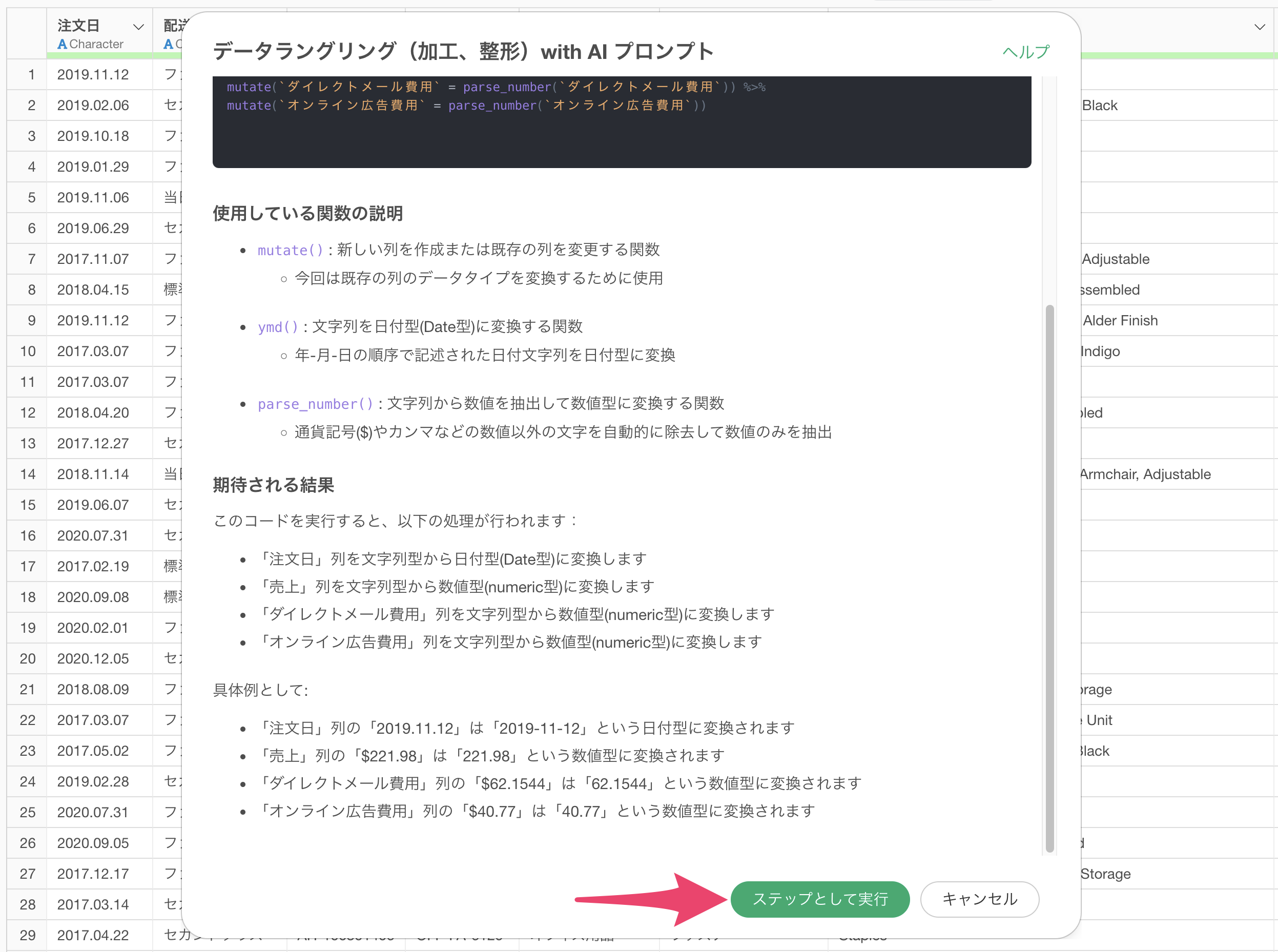Click the 注文日 column header name
Viewport: 1278px width, 952px height.
(79, 26)
